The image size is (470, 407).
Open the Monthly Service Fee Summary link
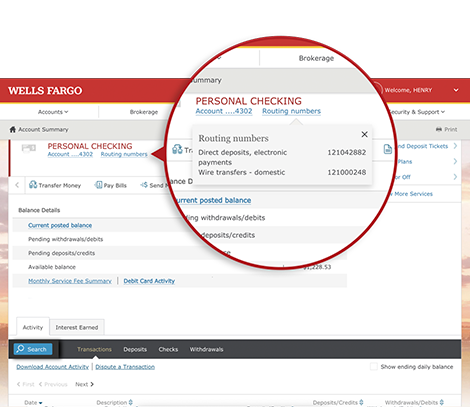(x=70, y=281)
